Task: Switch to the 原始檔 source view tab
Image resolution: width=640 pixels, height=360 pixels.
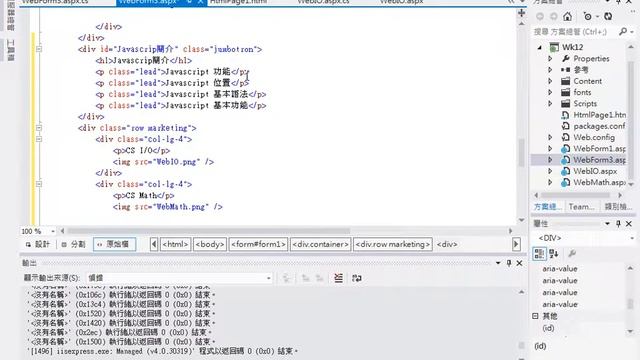Action: click(114, 244)
